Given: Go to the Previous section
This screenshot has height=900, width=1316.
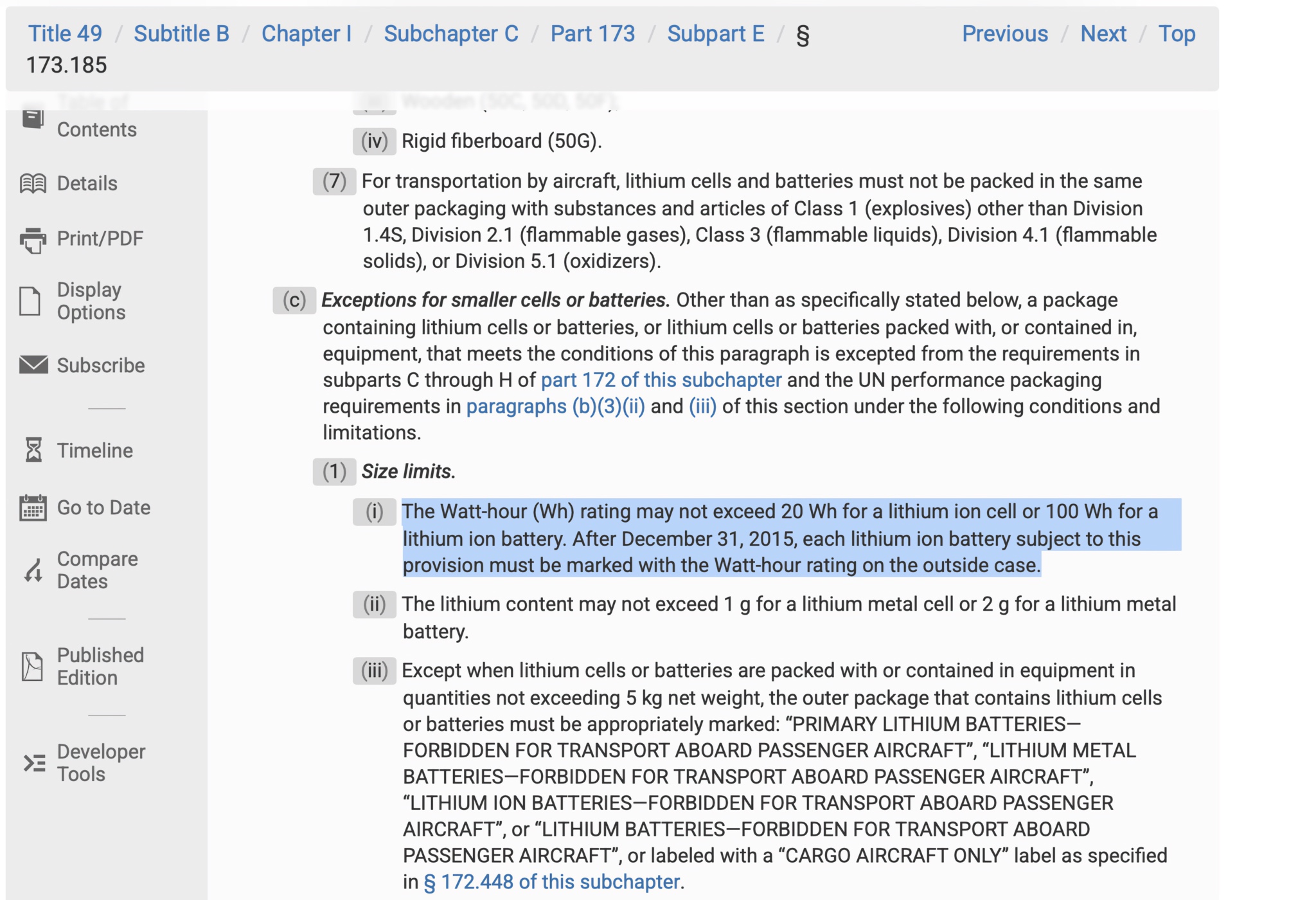Looking at the screenshot, I should point(1005,33).
